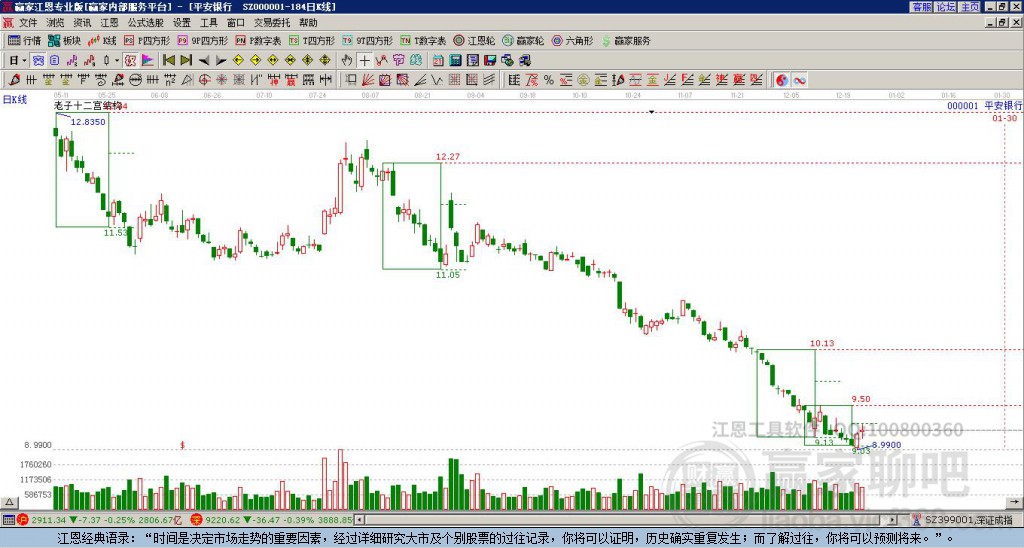Open the 交易委托 menu

click(x=272, y=23)
